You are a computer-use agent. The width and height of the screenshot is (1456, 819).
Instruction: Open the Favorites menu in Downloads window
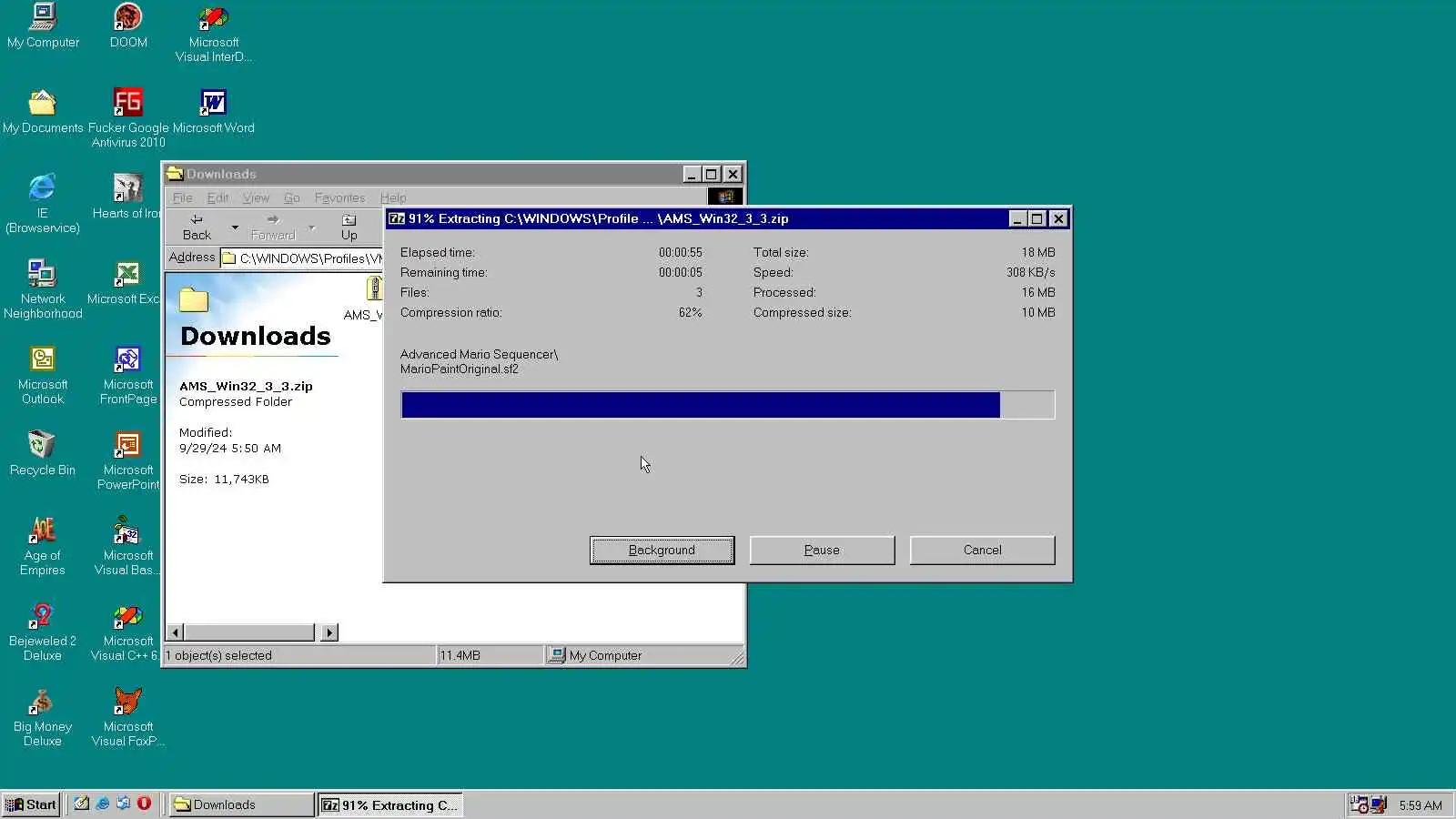pyautogui.click(x=339, y=197)
